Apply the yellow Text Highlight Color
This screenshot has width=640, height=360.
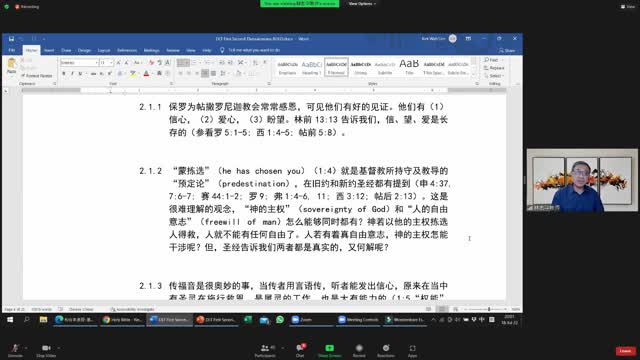pos(133,73)
